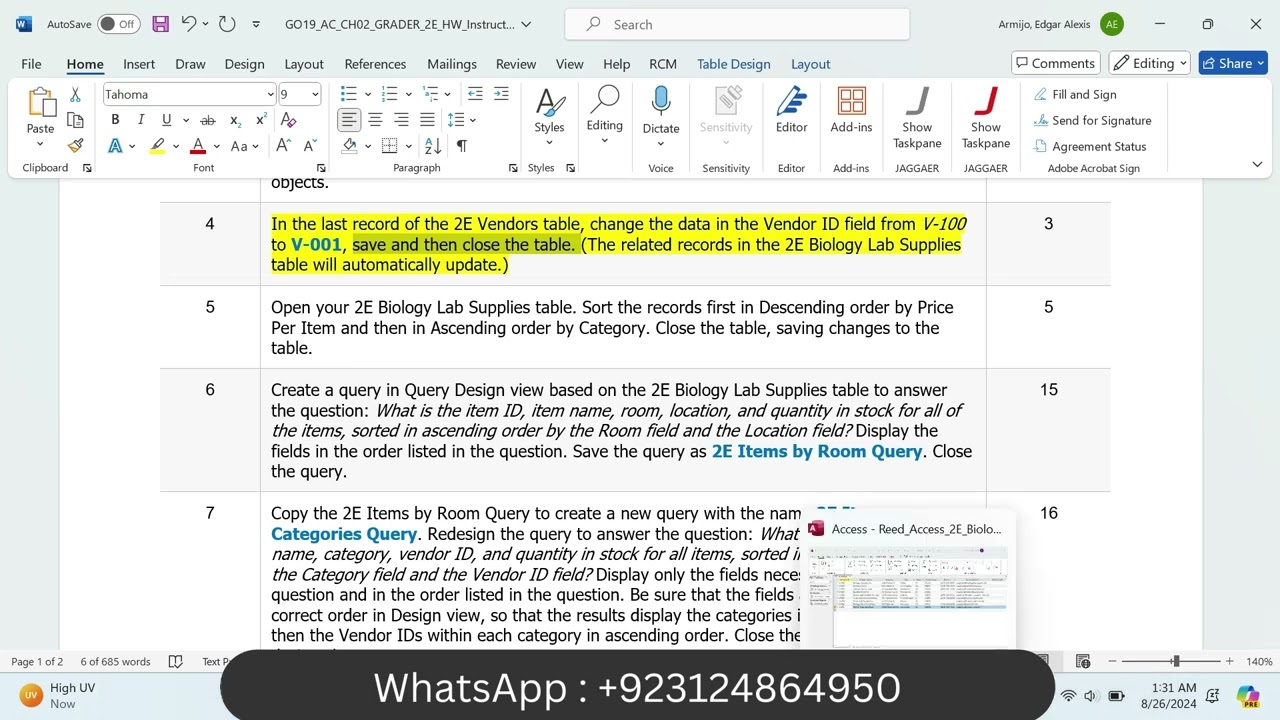The width and height of the screenshot is (1280, 720).
Task: Click word count in status bar
Action: point(115,661)
